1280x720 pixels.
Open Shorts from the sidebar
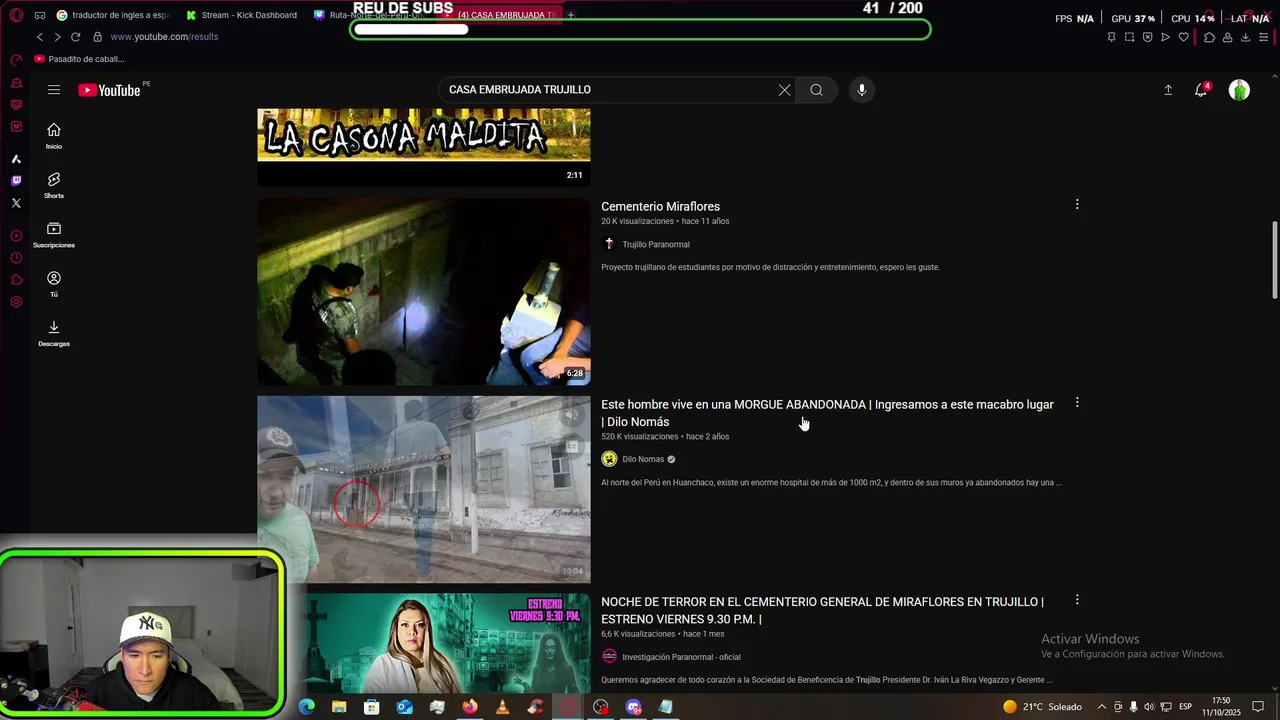coord(54,185)
